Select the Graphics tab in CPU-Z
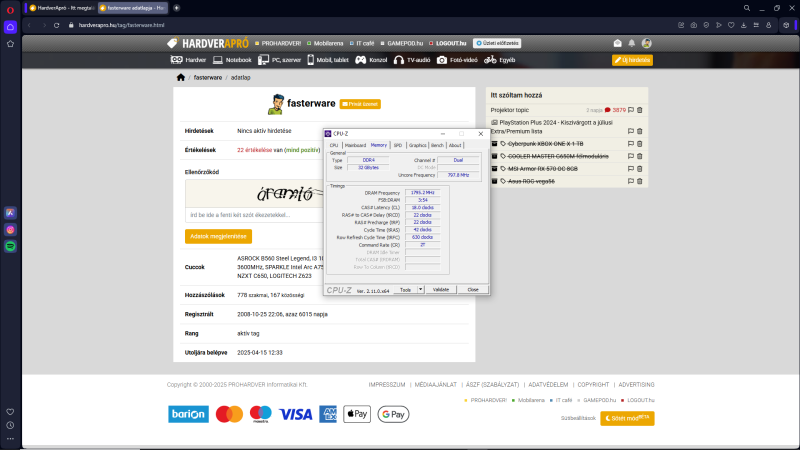Viewport: 800px width, 450px height. pos(417,145)
